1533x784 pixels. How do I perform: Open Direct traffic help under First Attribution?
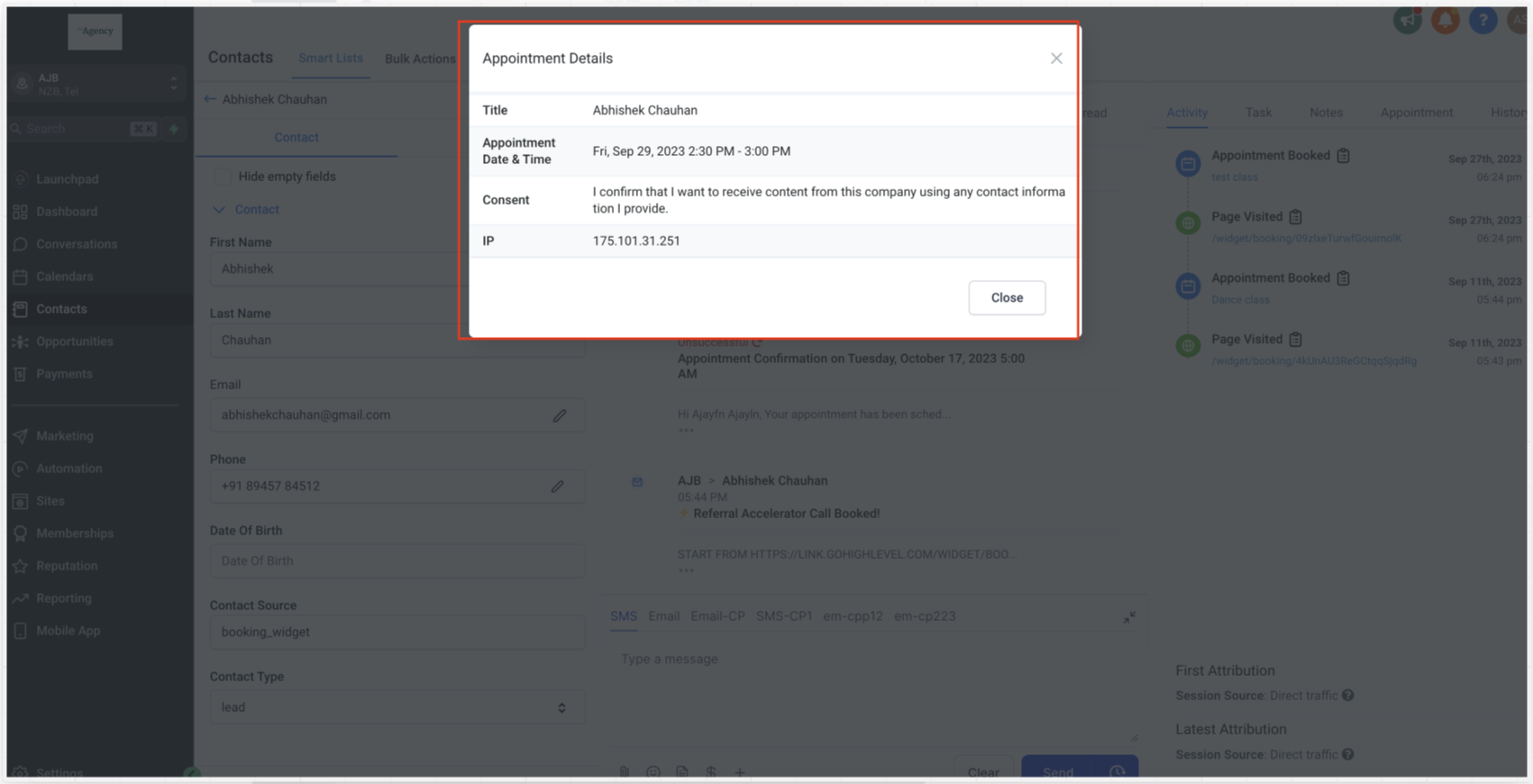(1347, 696)
